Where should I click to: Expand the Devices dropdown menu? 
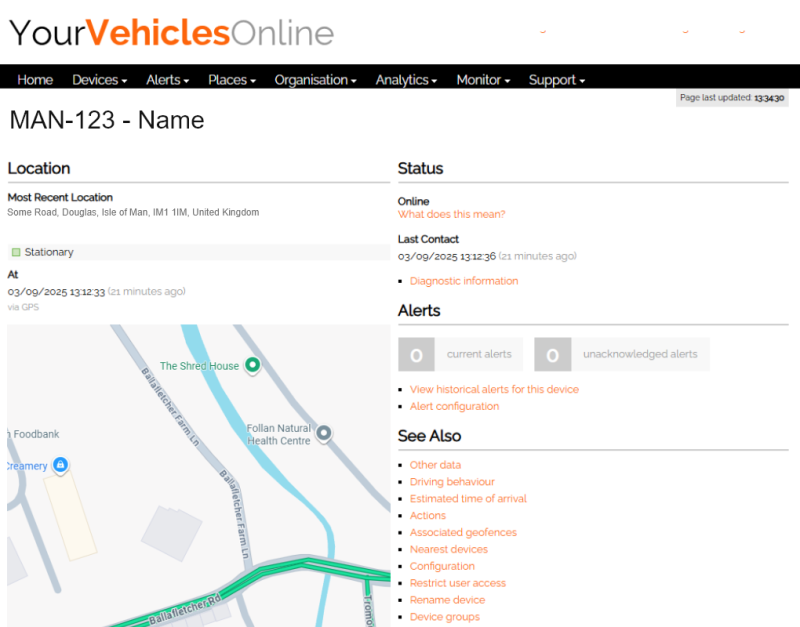click(x=99, y=80)
